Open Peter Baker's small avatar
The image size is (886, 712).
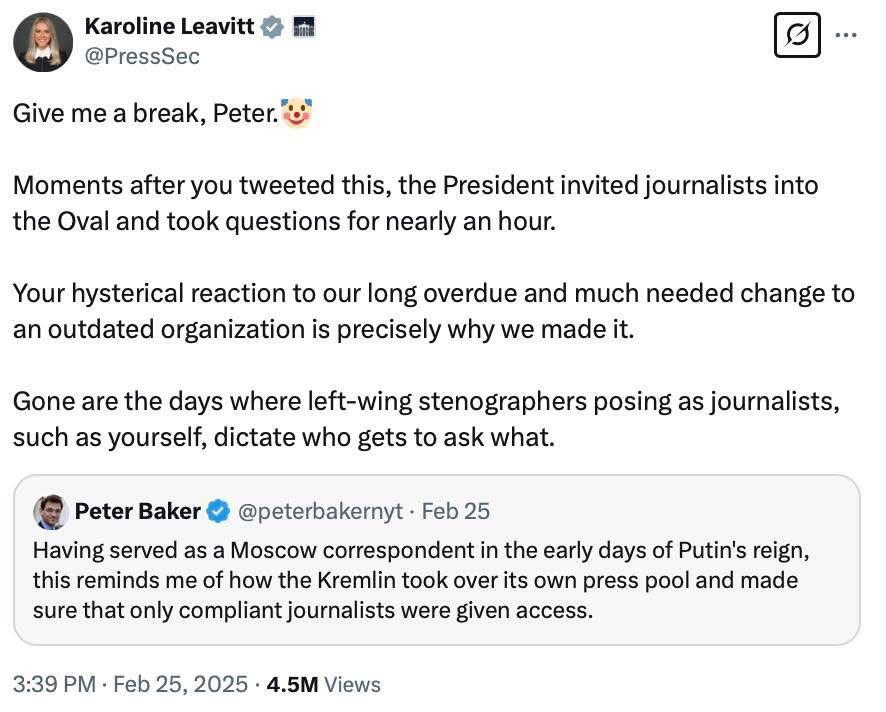[x=51, y=512]
